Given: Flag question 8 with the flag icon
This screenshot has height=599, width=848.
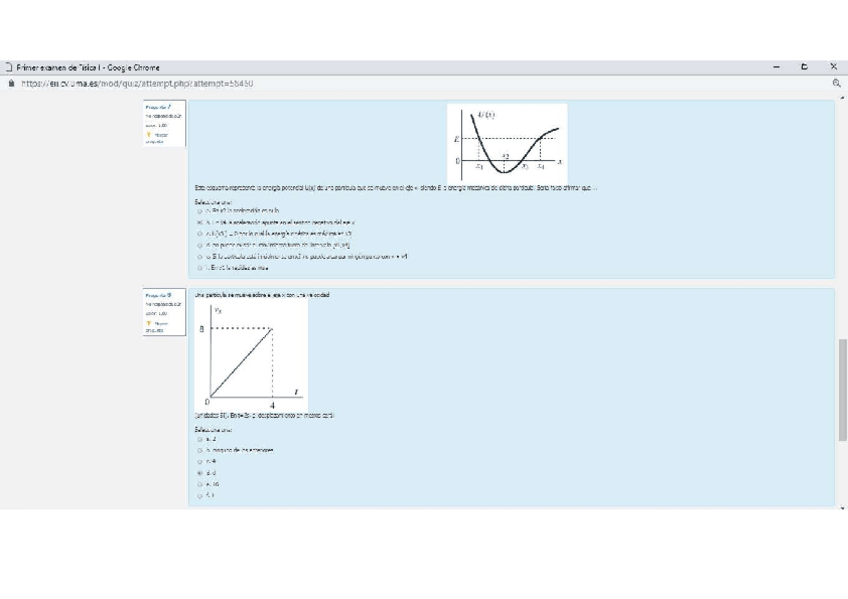Looking at the screenshot, I should pyautogui.click(x=148, y=323).
